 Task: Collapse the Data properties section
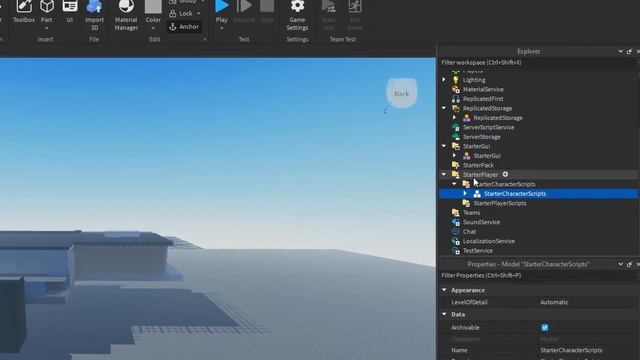coord(444,314)
